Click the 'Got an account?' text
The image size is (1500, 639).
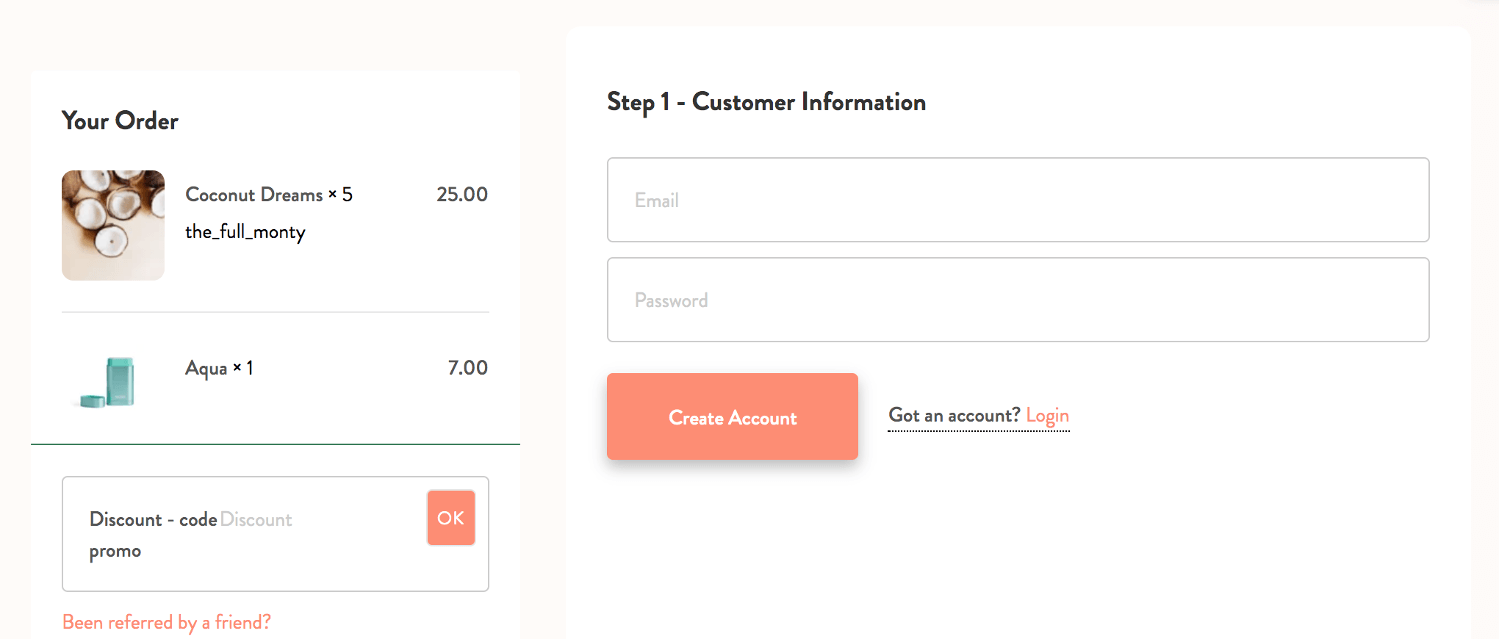click(x=954, y=416)
